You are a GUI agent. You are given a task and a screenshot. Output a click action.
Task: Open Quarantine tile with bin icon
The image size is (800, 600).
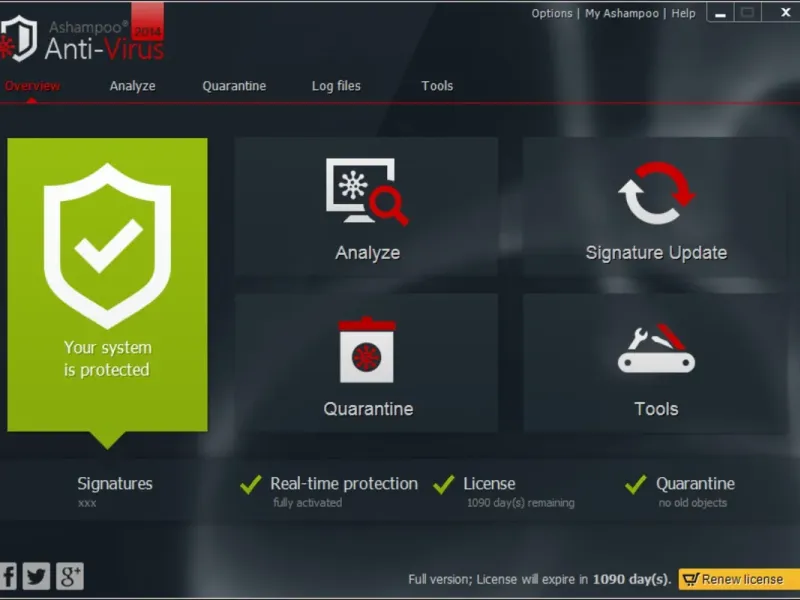[366, 363]
